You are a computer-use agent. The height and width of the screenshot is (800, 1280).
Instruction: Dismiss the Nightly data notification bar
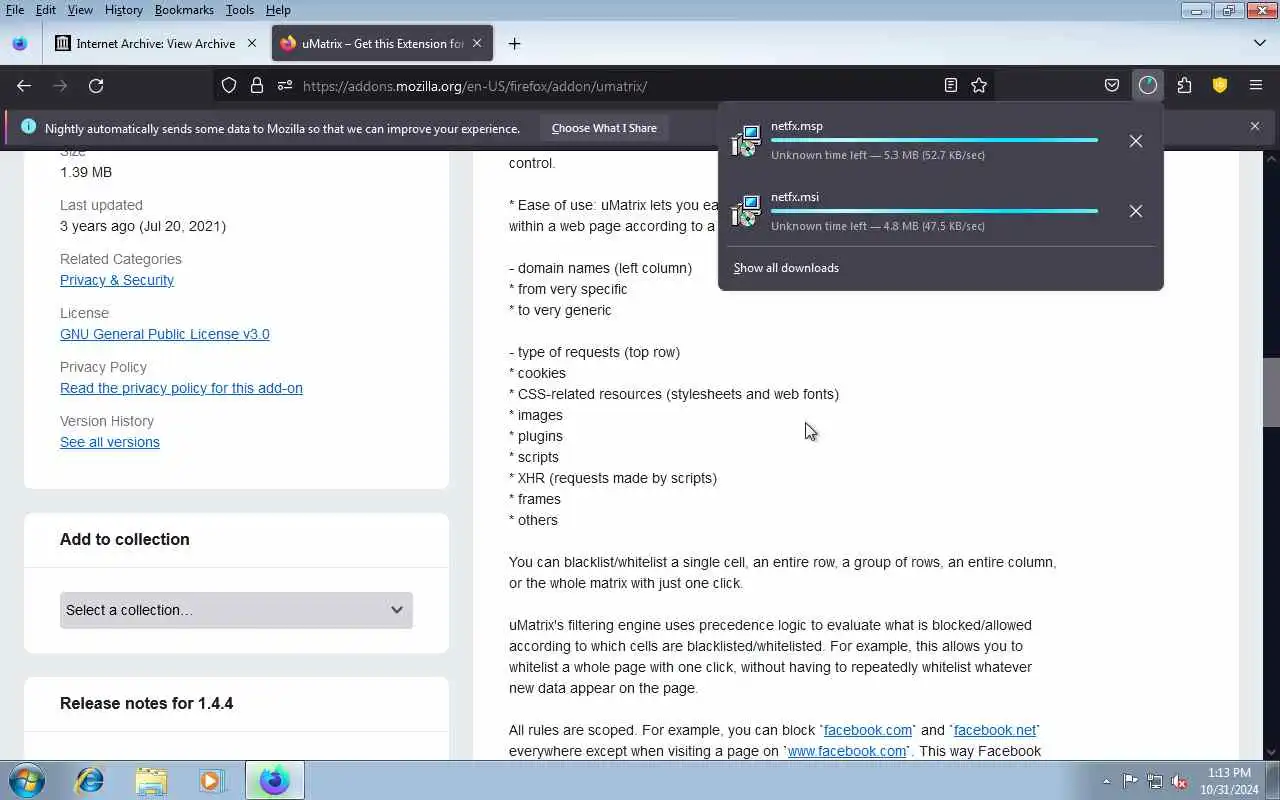pos(1255,127)
